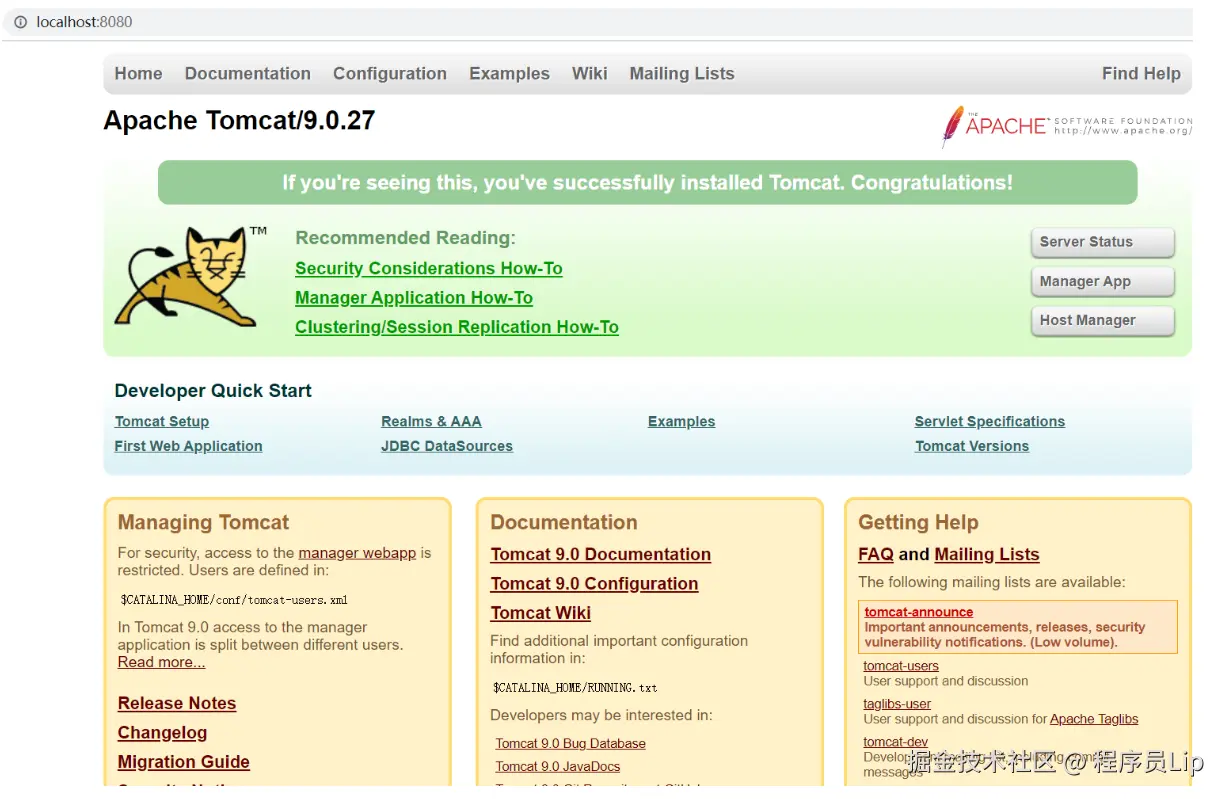1227x799 pixels.
Task: Click the Server Status button
Action: pos(1102,242)
